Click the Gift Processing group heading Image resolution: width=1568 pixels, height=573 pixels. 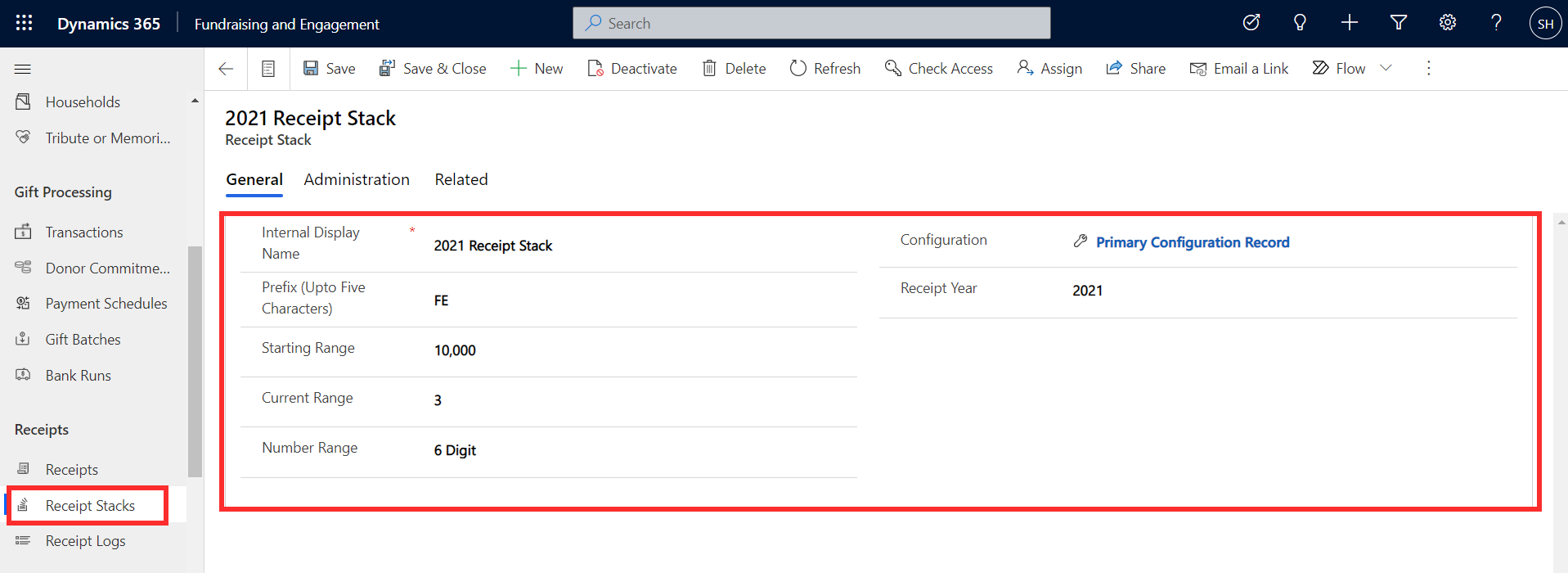tap(63, 192)
